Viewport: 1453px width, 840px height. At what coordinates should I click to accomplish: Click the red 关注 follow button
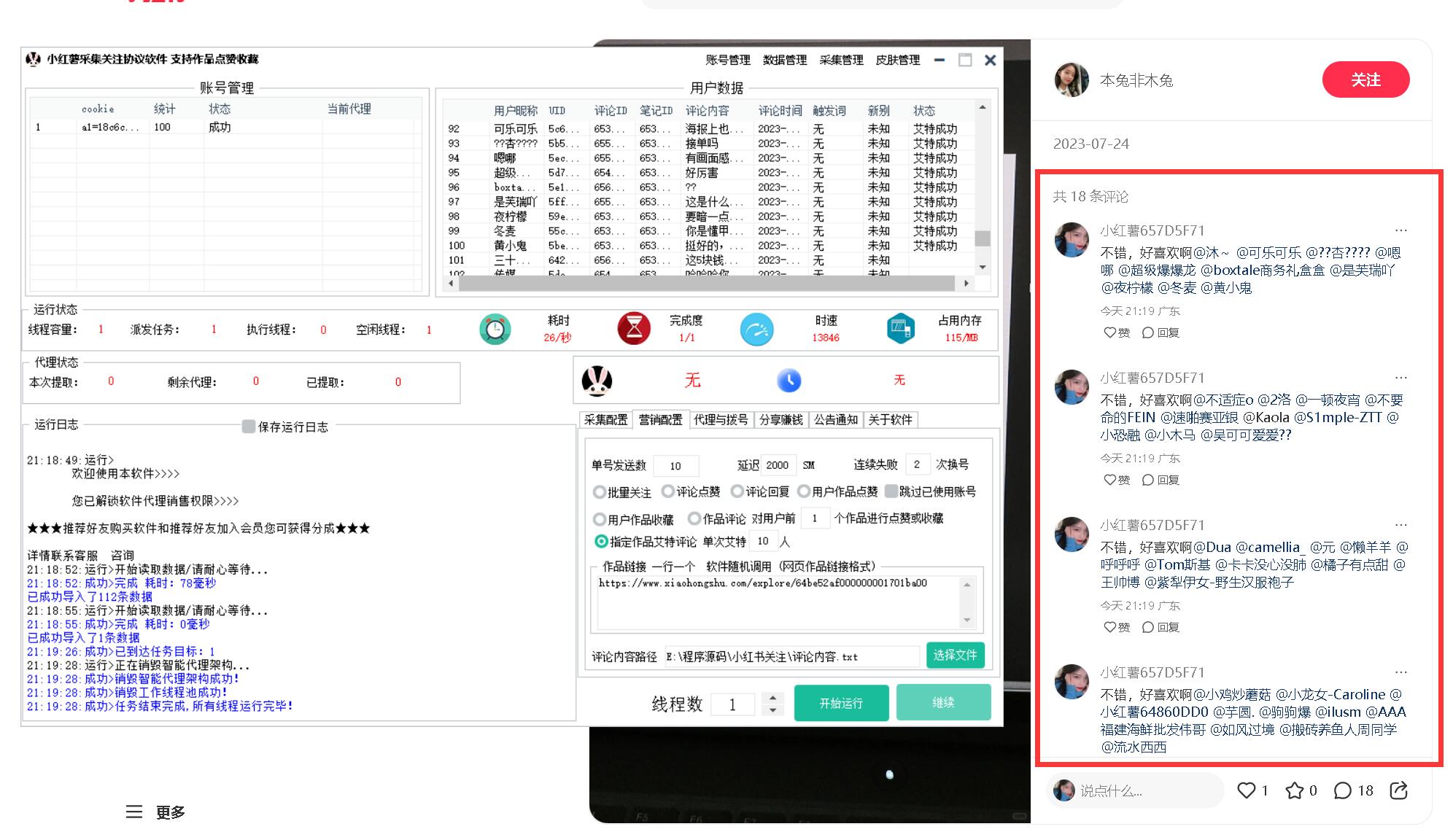pyautogui.click(x=1365, y=79)
